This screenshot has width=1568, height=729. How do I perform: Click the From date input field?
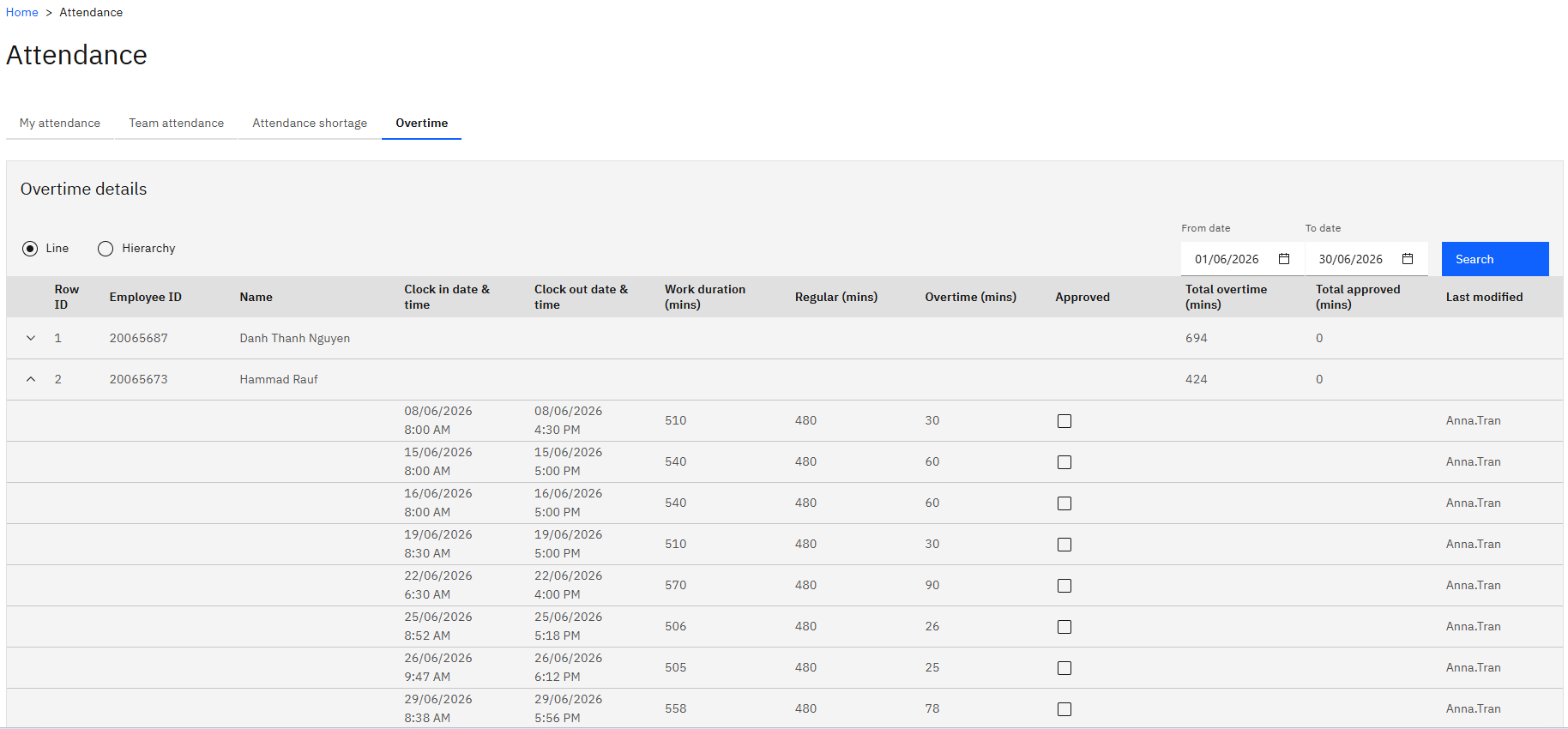click(x=1243, y=259)
